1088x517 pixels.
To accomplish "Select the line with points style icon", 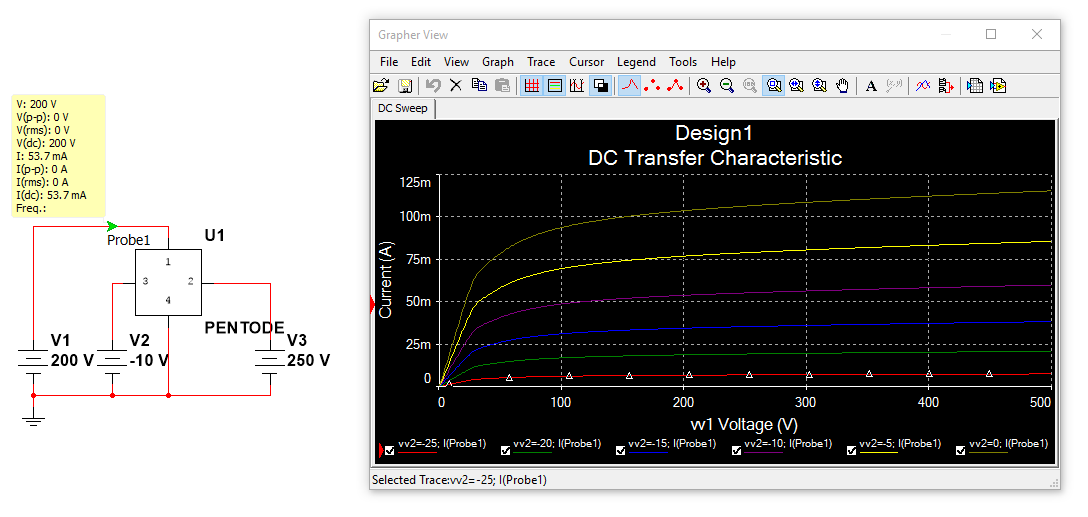I will click(x=675, y=86).
